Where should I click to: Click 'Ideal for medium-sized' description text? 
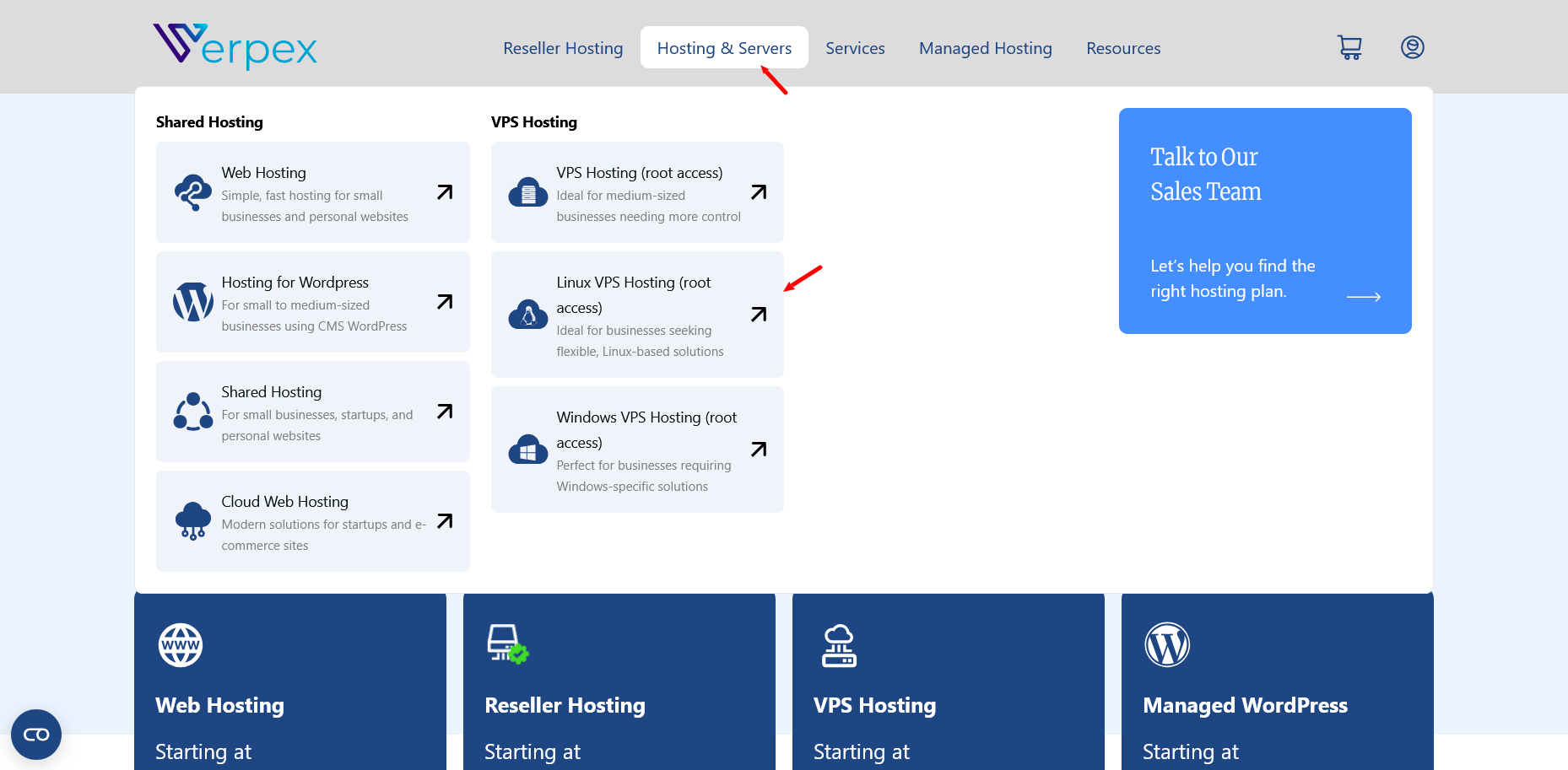coord(621,196)
